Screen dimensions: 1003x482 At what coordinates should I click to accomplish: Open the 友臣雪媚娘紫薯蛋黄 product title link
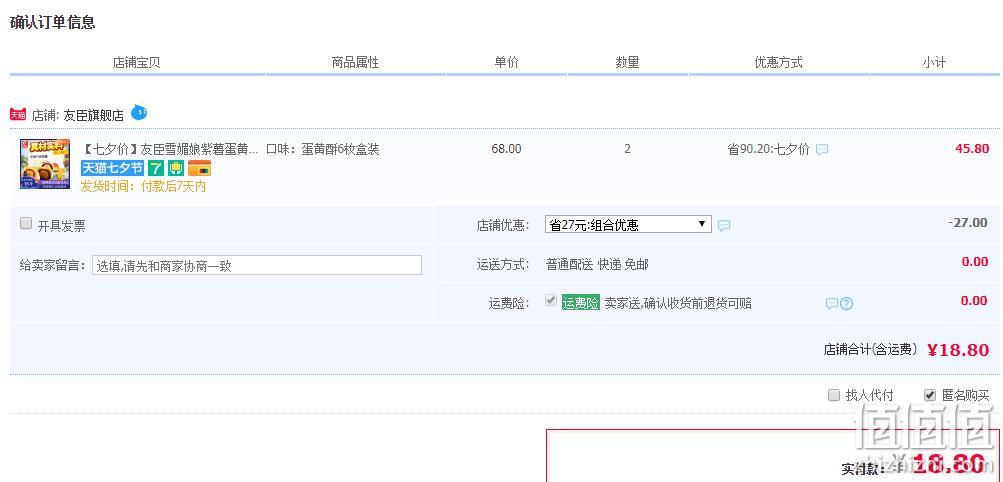(170, 150)
